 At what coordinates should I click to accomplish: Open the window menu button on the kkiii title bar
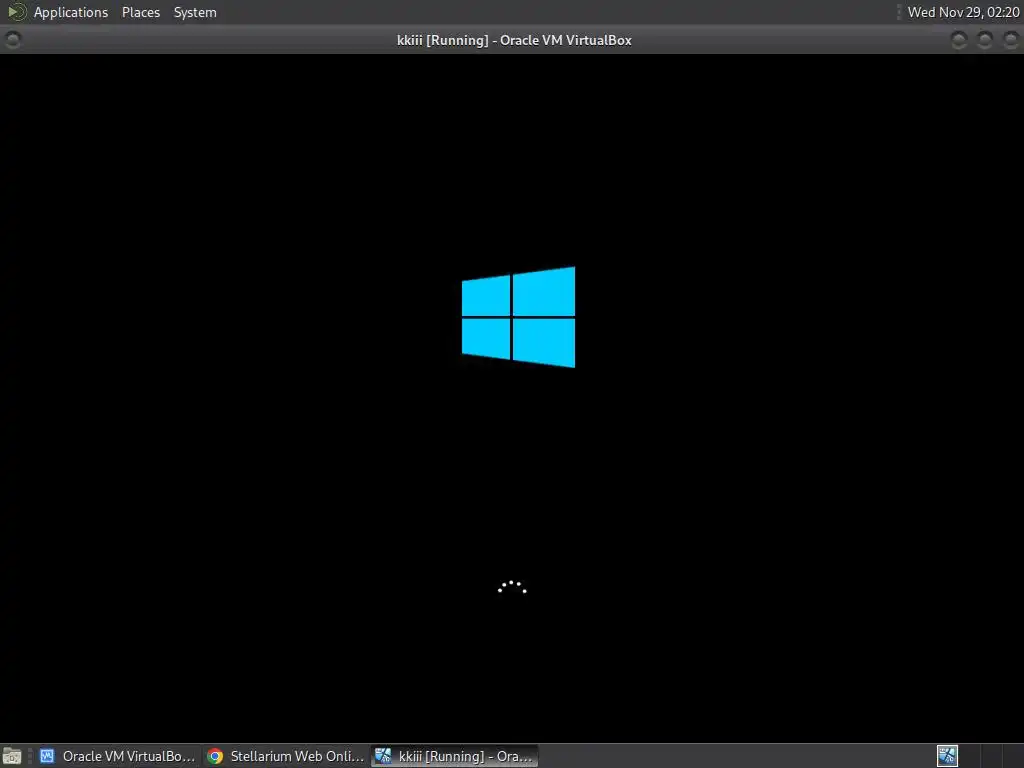tap(12, 40)
